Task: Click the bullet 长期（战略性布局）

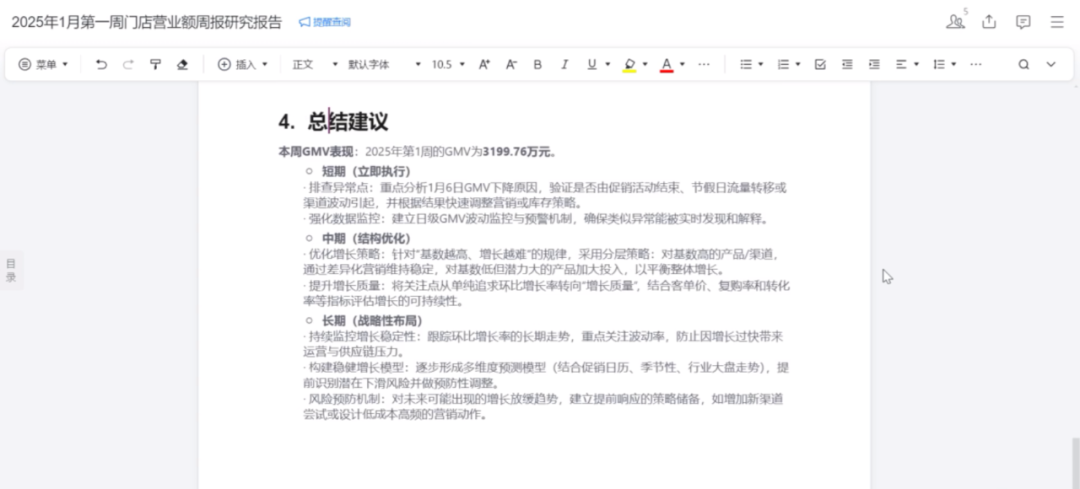Action: [372, 321]
